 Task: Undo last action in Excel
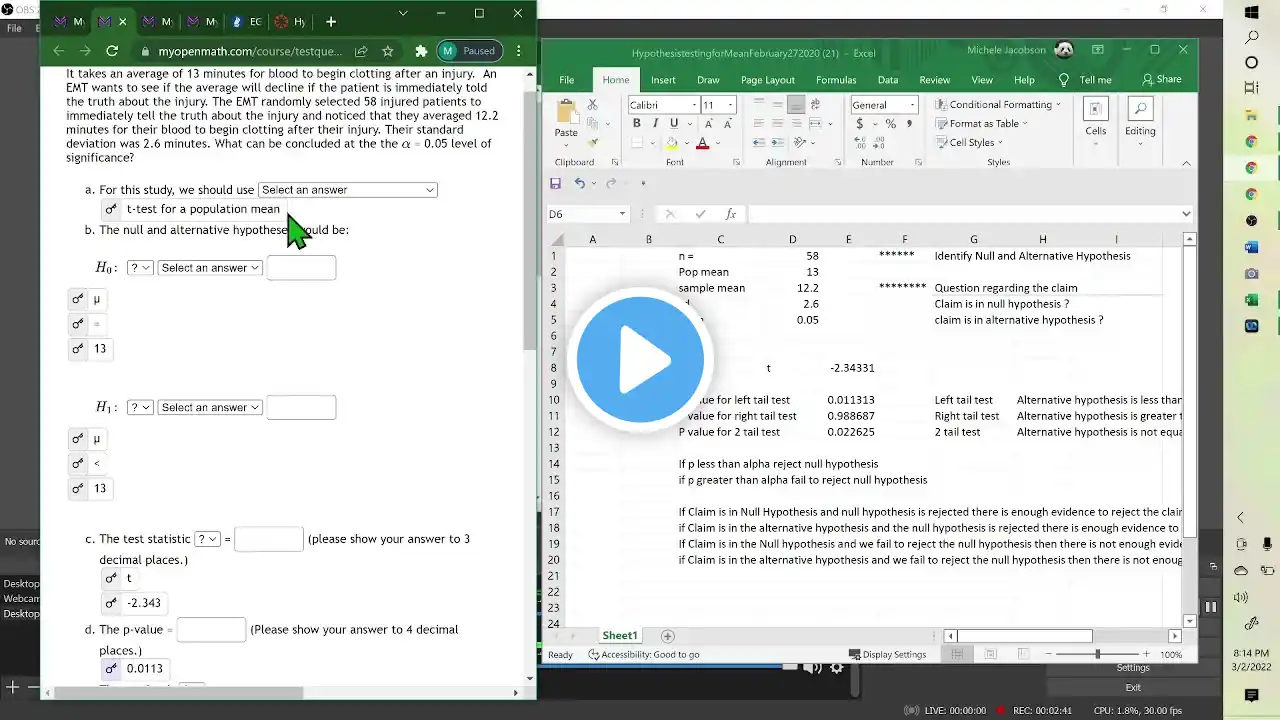pos(579,183)
